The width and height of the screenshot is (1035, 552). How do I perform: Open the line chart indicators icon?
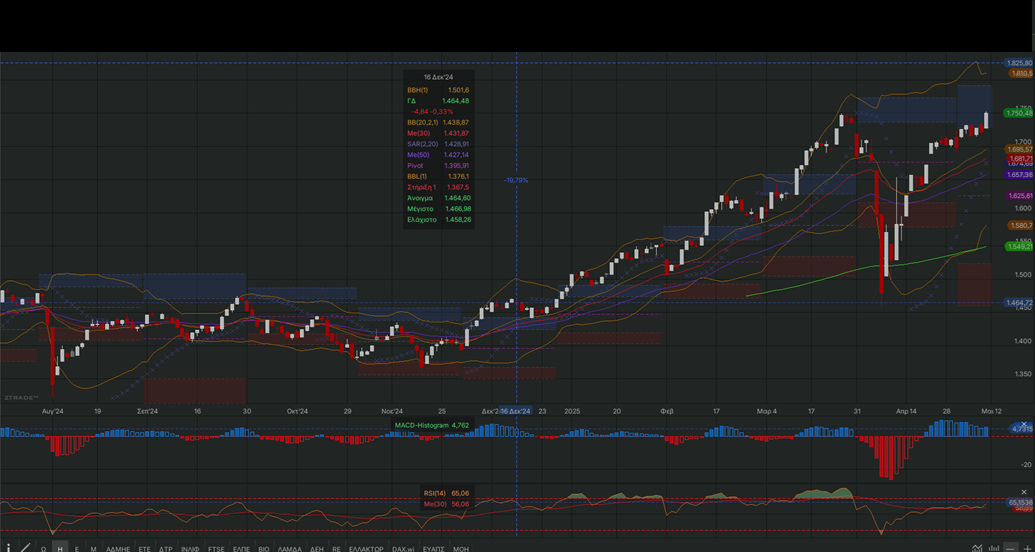click(x=978, y=548)
